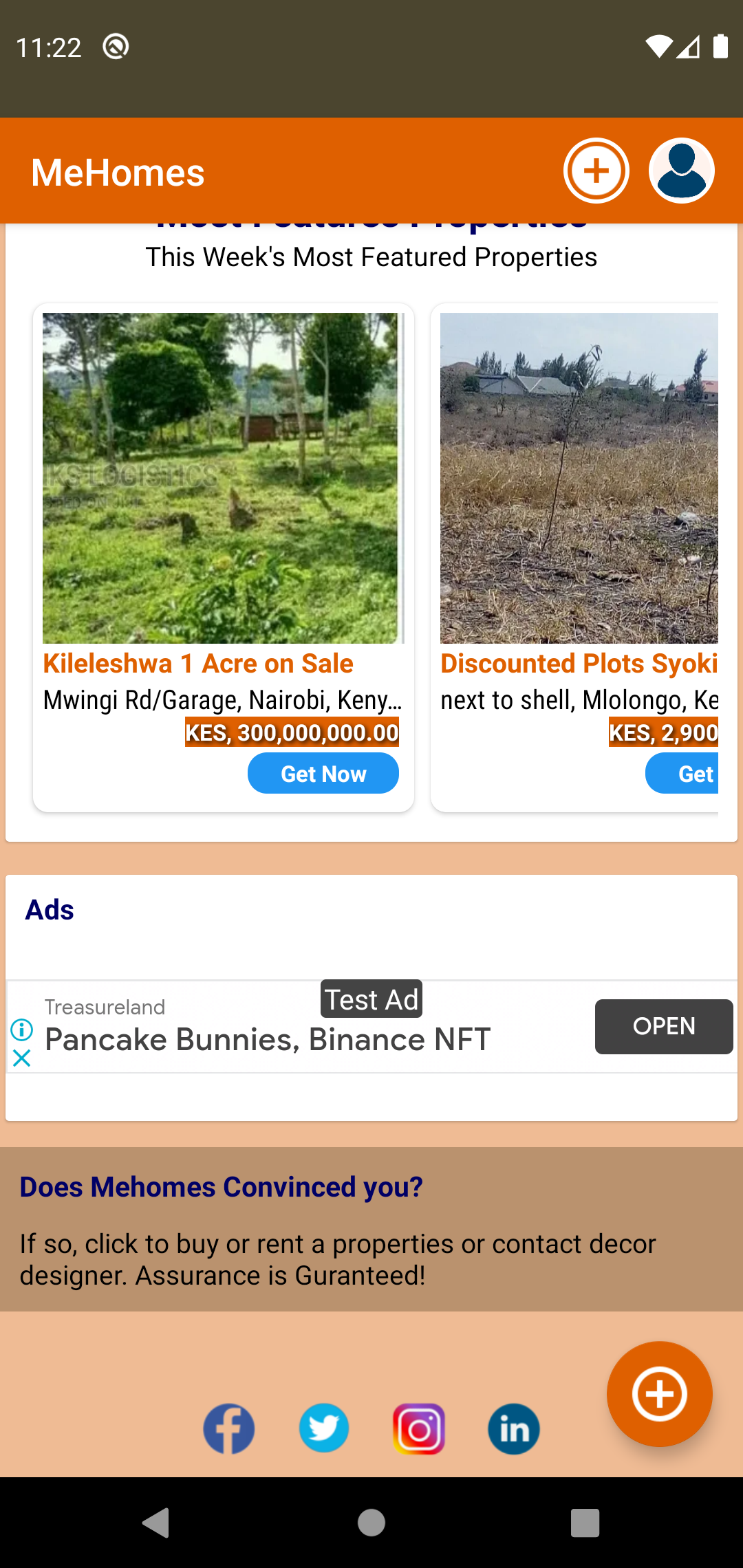
Task: Open Kileleshwa 1 Acre on Sale title
Action: (198, 664)
